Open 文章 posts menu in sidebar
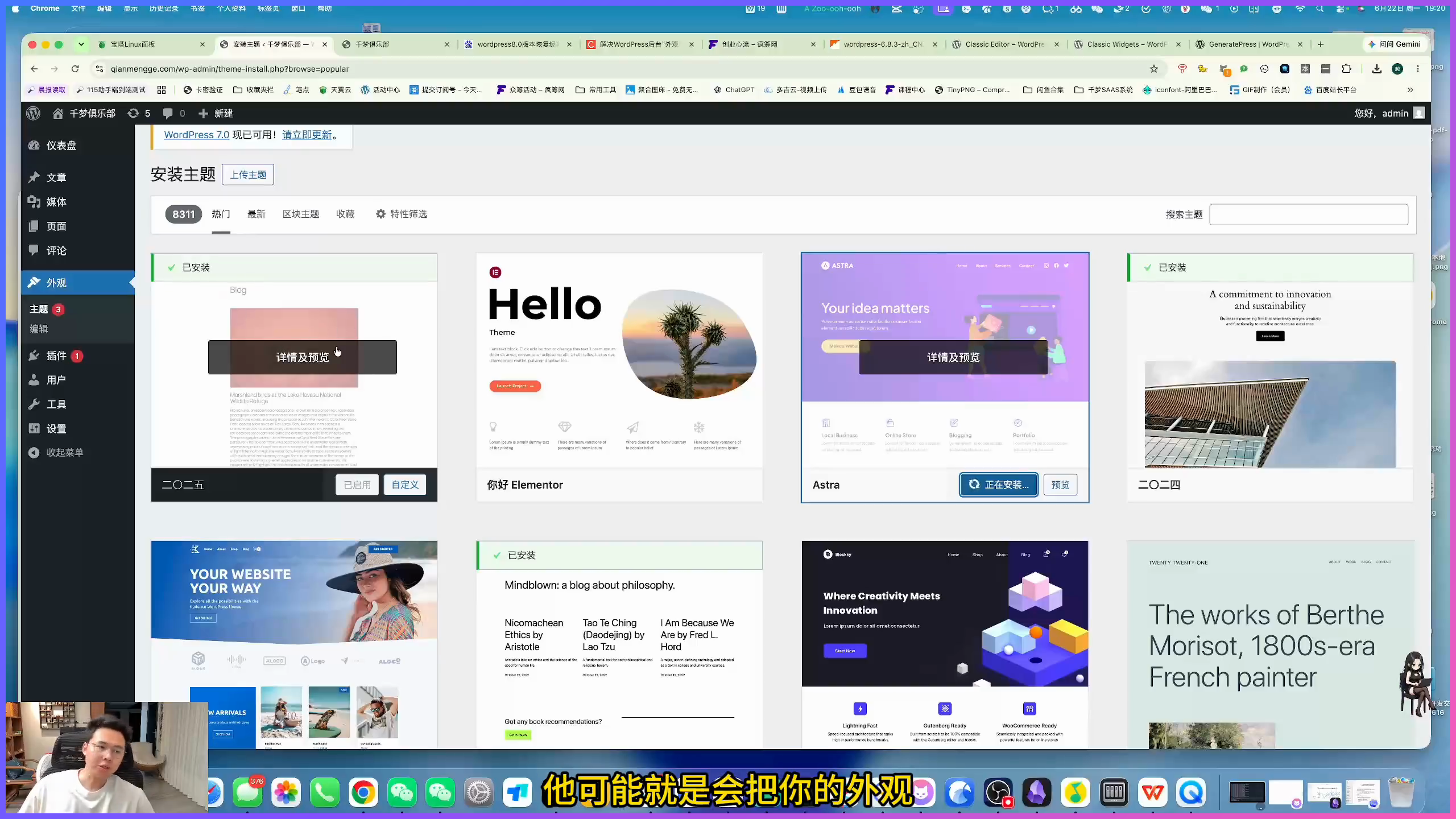Screen dimensions: 1456x819 point(78,177)
